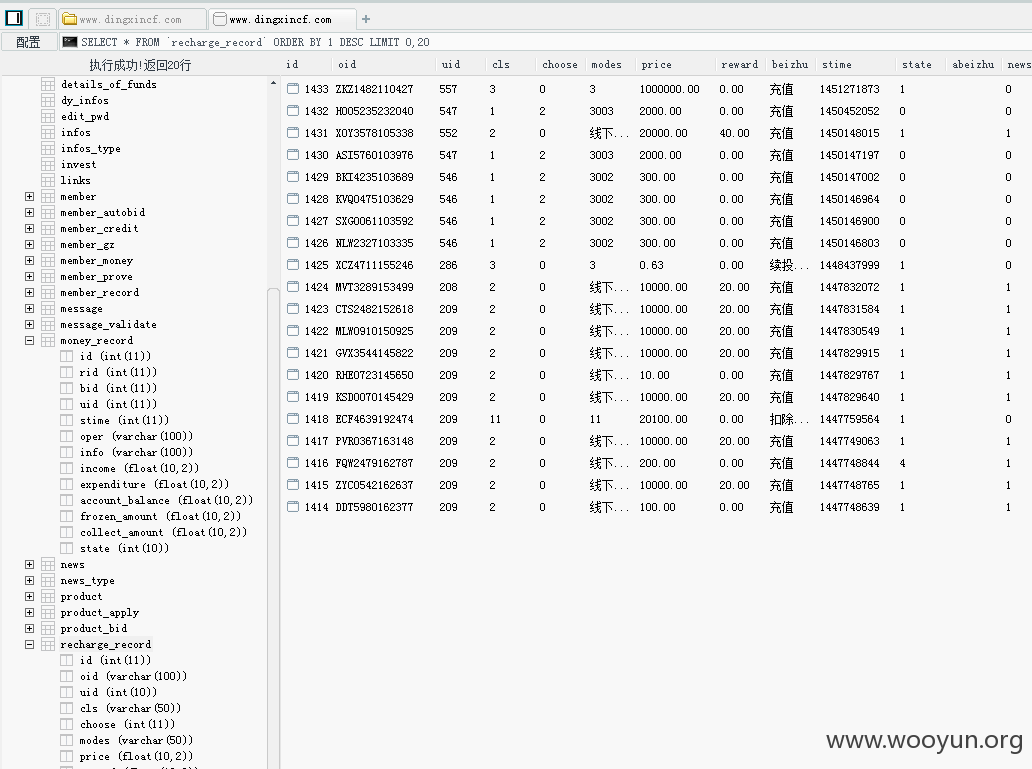
Task: Expand the member_credit table node
Action: click(30, 228)
